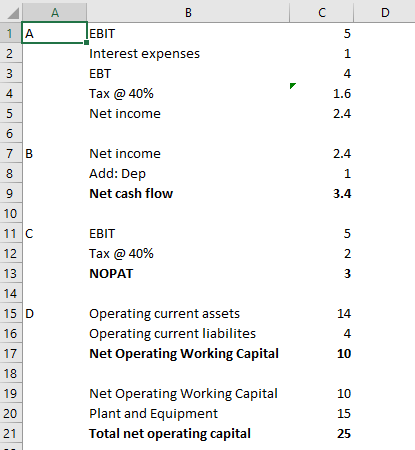Click 'Tax @ 40%' cell in row 4
The image size is (415, 450).
point(188,93)
